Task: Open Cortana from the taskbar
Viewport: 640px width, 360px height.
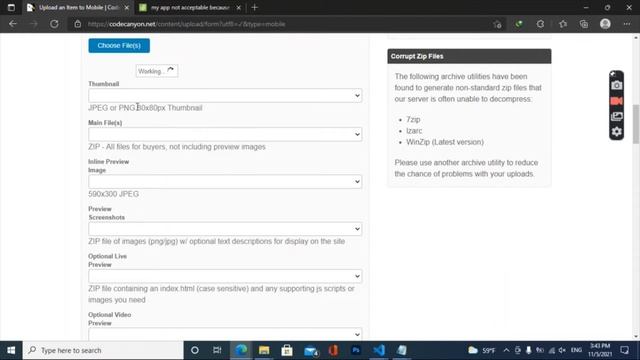Action: coord(195,350)
